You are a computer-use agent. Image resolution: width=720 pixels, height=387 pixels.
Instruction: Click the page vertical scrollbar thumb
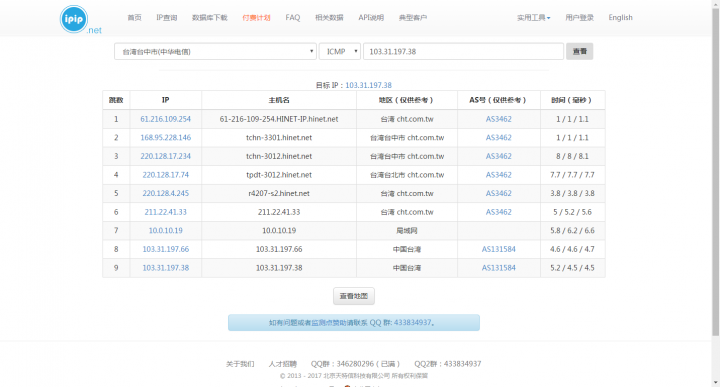coord(715,172)
